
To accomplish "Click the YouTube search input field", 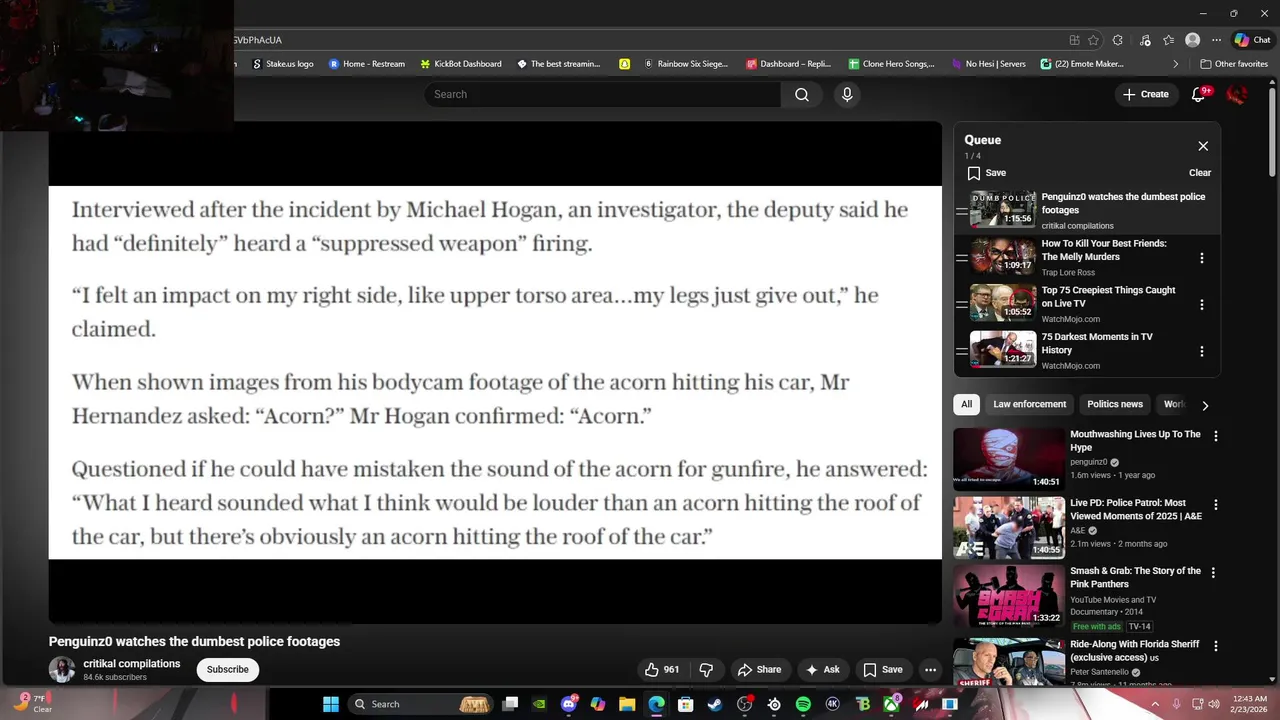I will [603, 94].
